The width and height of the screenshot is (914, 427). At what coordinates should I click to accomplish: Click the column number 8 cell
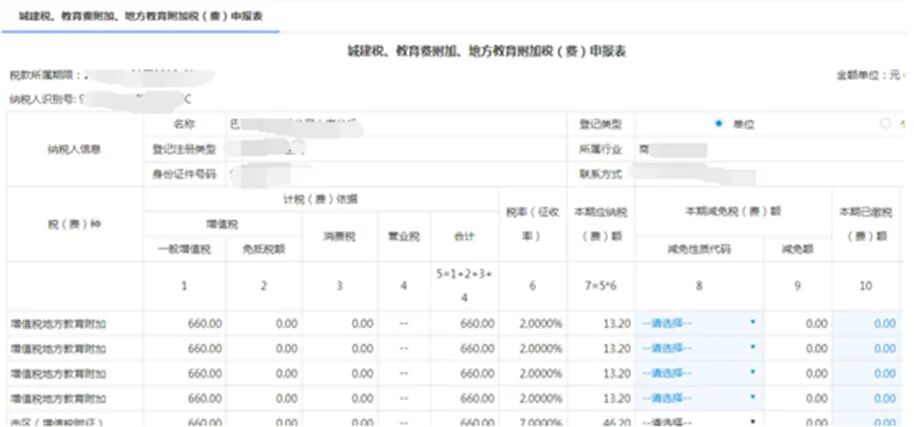click(699, 285)
